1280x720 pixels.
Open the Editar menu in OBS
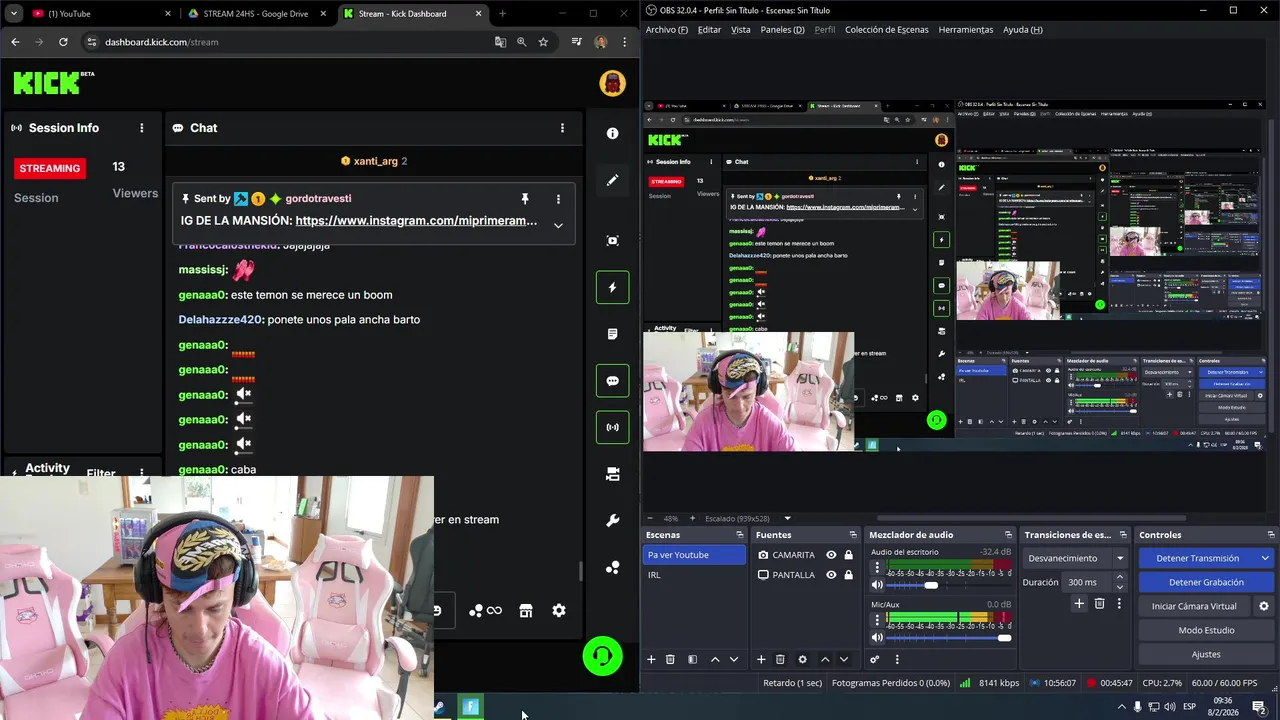pos(709,30)
